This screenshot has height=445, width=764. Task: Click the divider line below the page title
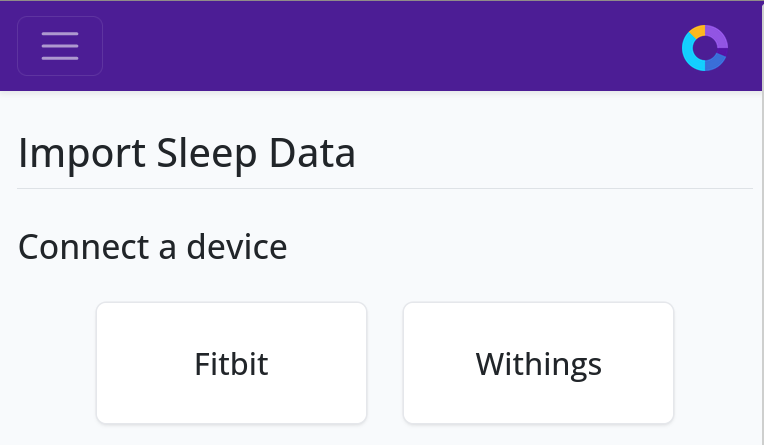click(x=385, y=188)
